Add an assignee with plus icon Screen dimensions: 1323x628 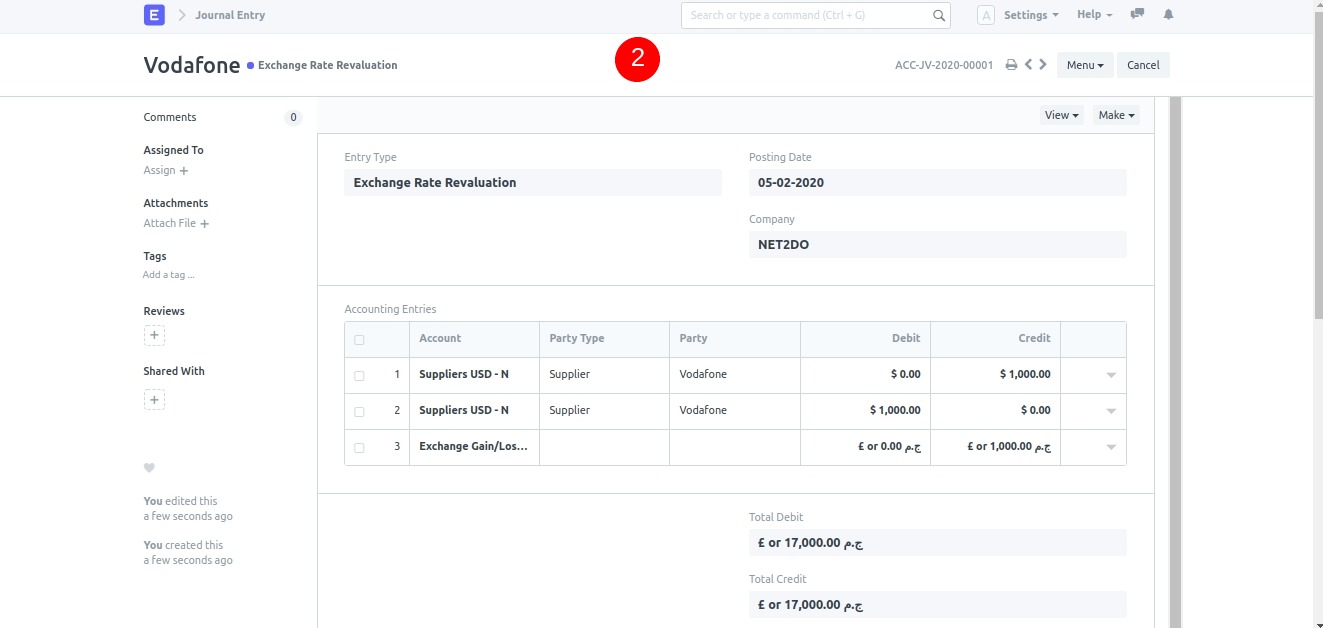tap(184, 171)
